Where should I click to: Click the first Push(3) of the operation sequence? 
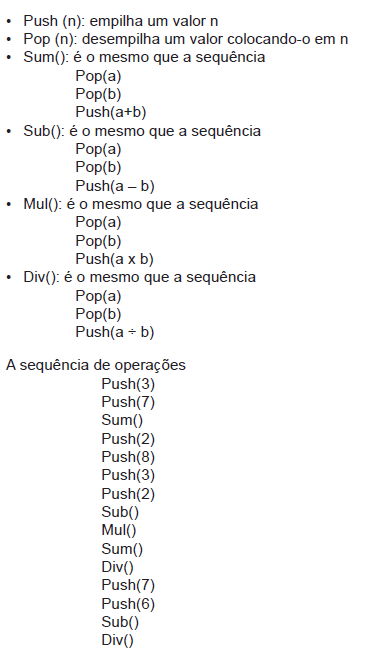(x=128, y=384)
